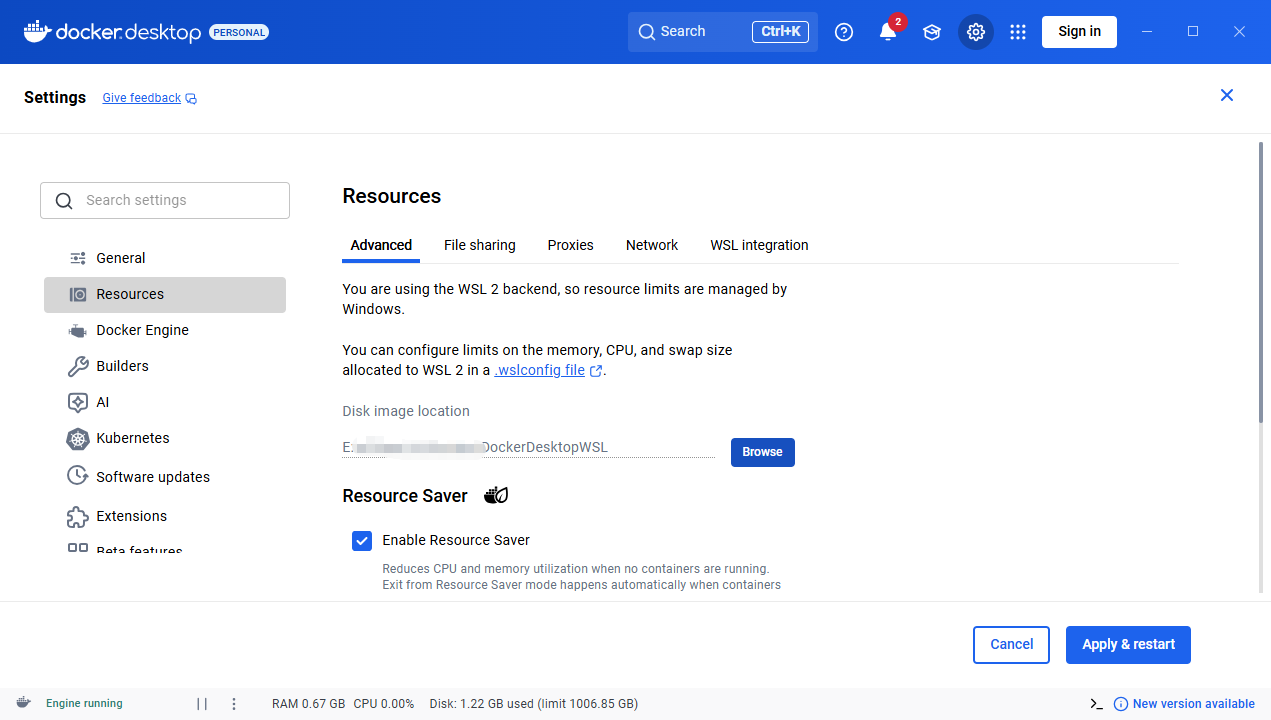Pause the engine with pause icon

[202, 704]
